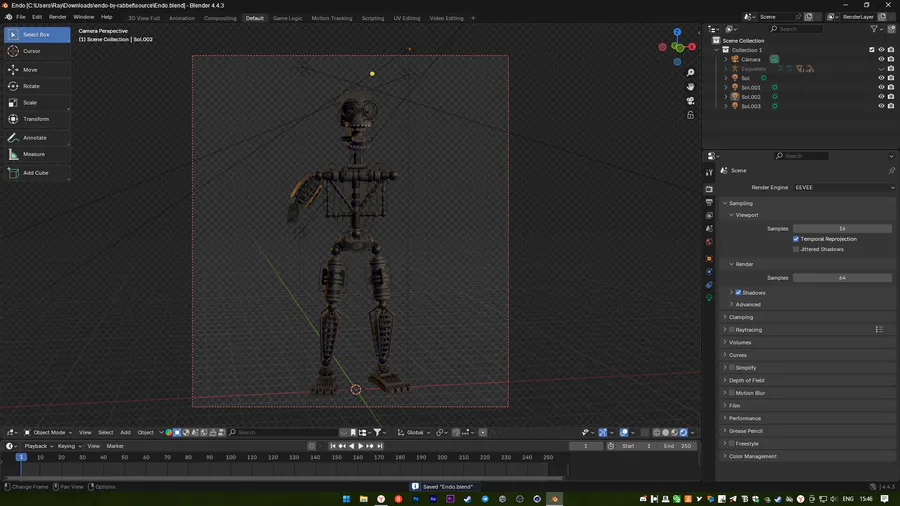Click the Select Box tool
Viewport: 900px width, 506px height.
click(x=37, y=34)
